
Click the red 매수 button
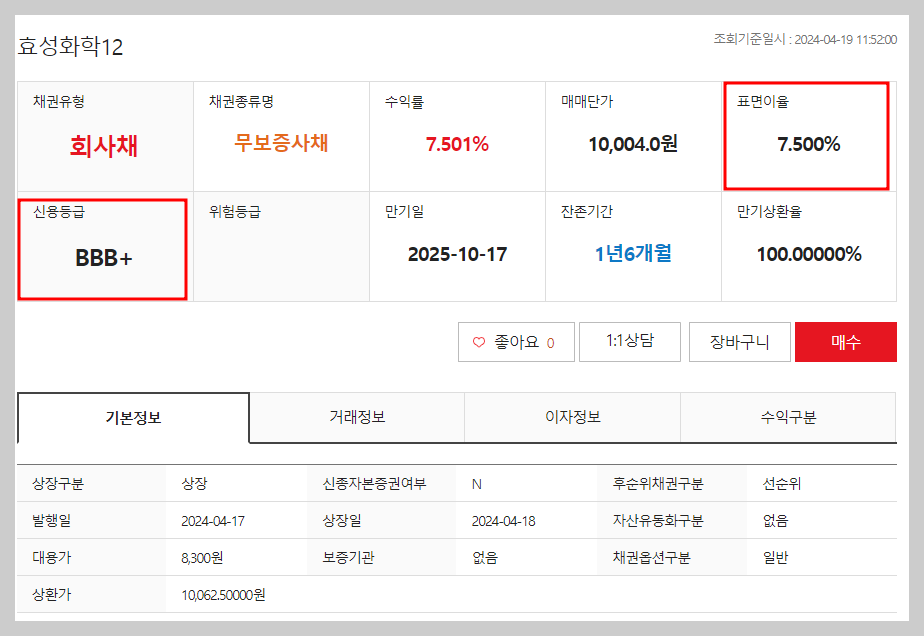coord(846,341)
